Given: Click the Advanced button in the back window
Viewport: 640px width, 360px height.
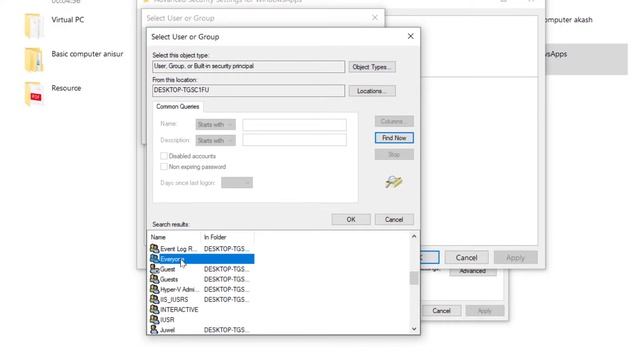Looking at the screenshot, I should 473,271.
